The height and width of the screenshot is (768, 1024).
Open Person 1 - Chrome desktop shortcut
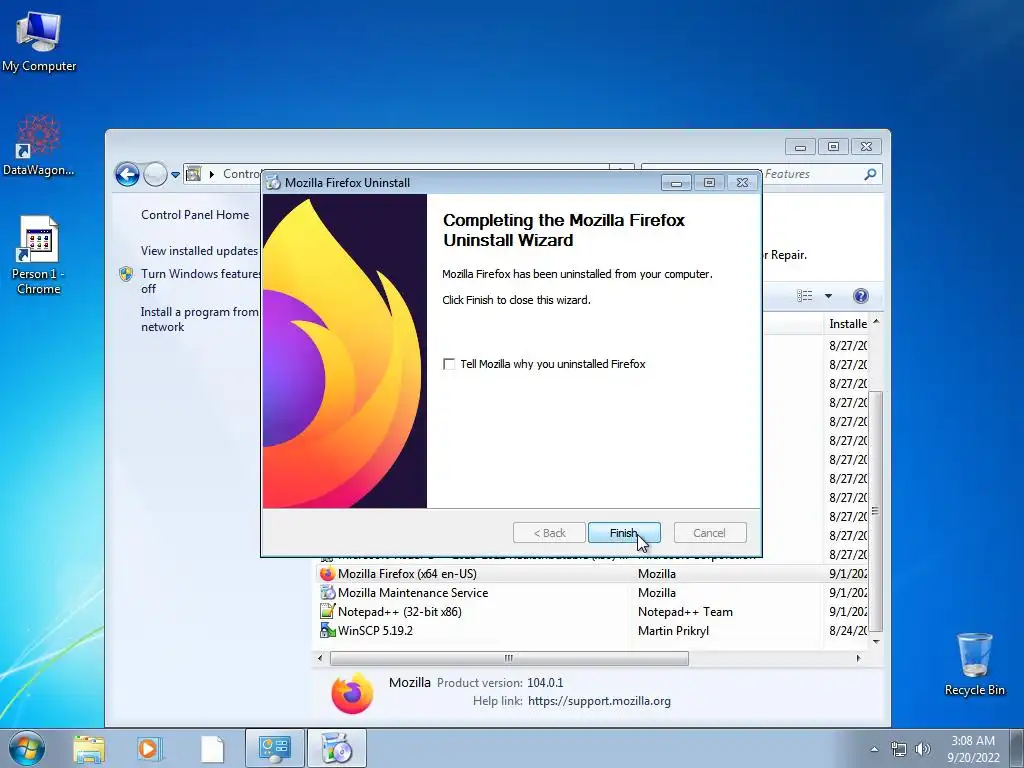pyautogui.click(x=39, y=255)
